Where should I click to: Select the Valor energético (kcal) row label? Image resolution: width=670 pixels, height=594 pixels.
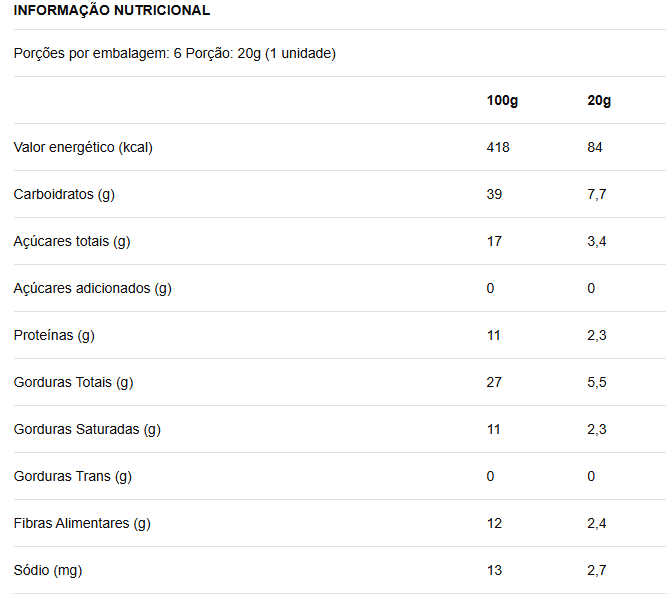[83, 147]
